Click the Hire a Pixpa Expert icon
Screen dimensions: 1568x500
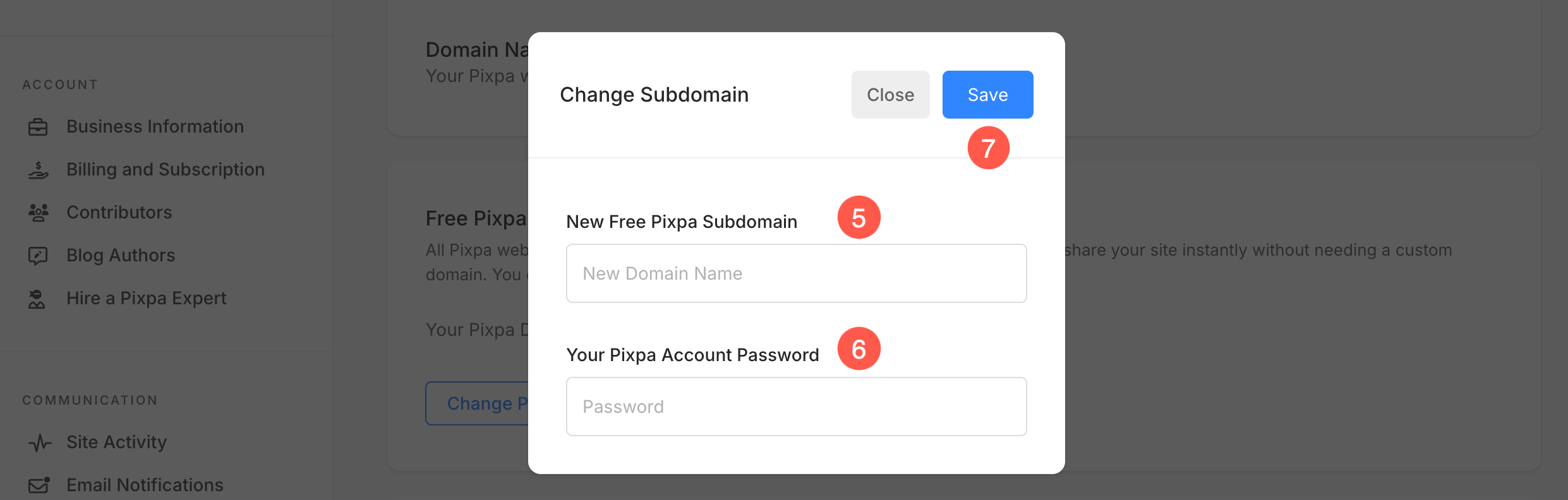pos(37,299)
